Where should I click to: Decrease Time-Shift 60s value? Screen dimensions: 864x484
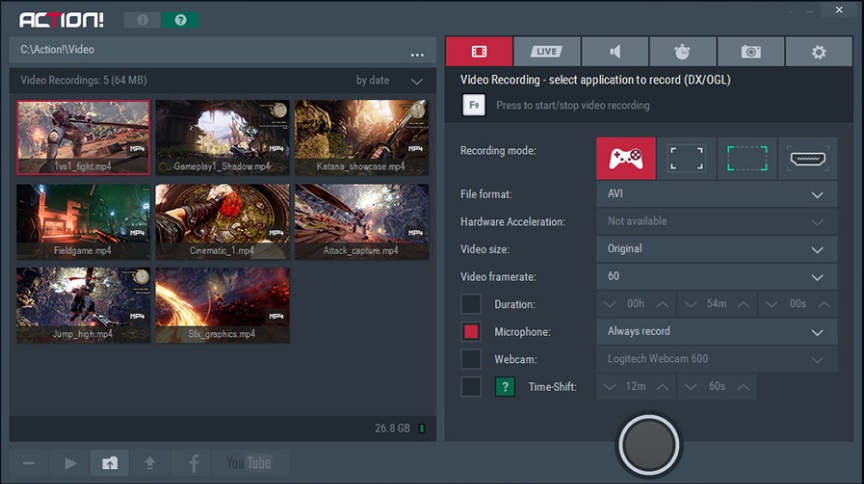tap(690, 387)
